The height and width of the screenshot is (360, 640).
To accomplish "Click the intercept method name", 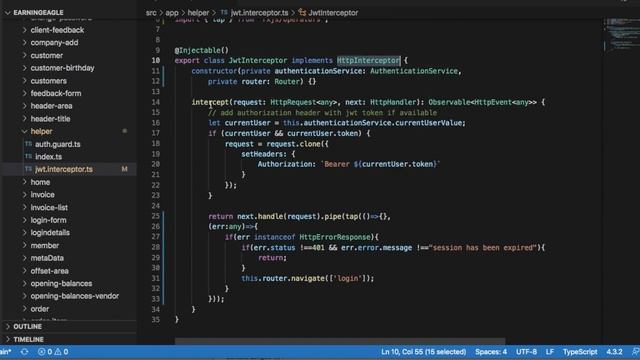I will pyautogui.click(x=210, y=102).
